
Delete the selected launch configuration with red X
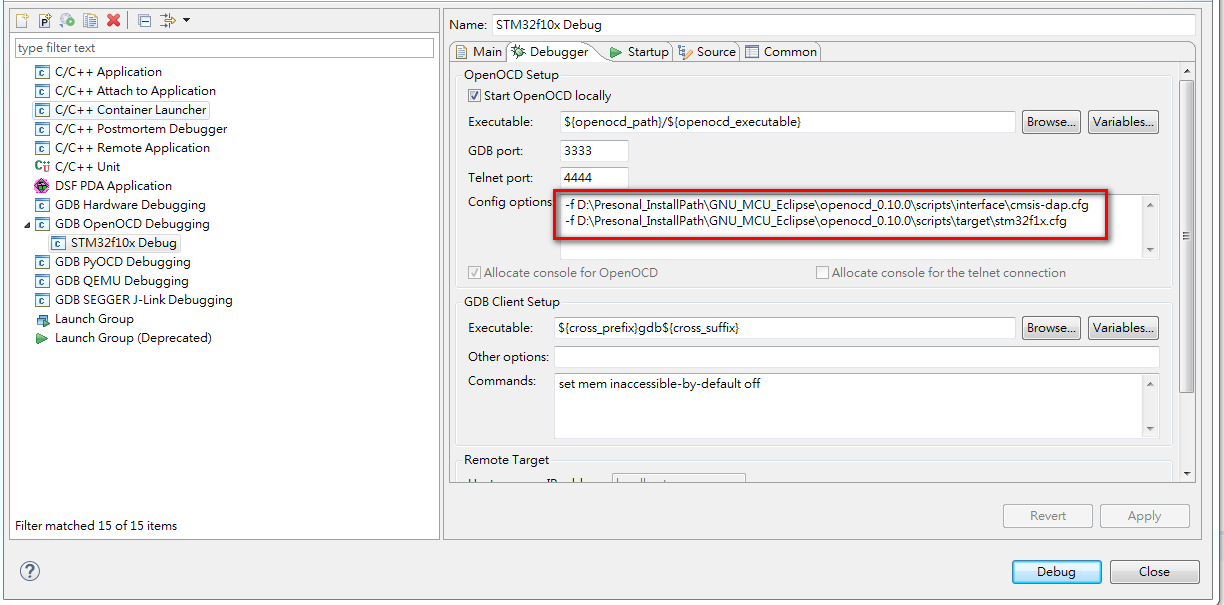pyautogui.click(x=113, y=20)
